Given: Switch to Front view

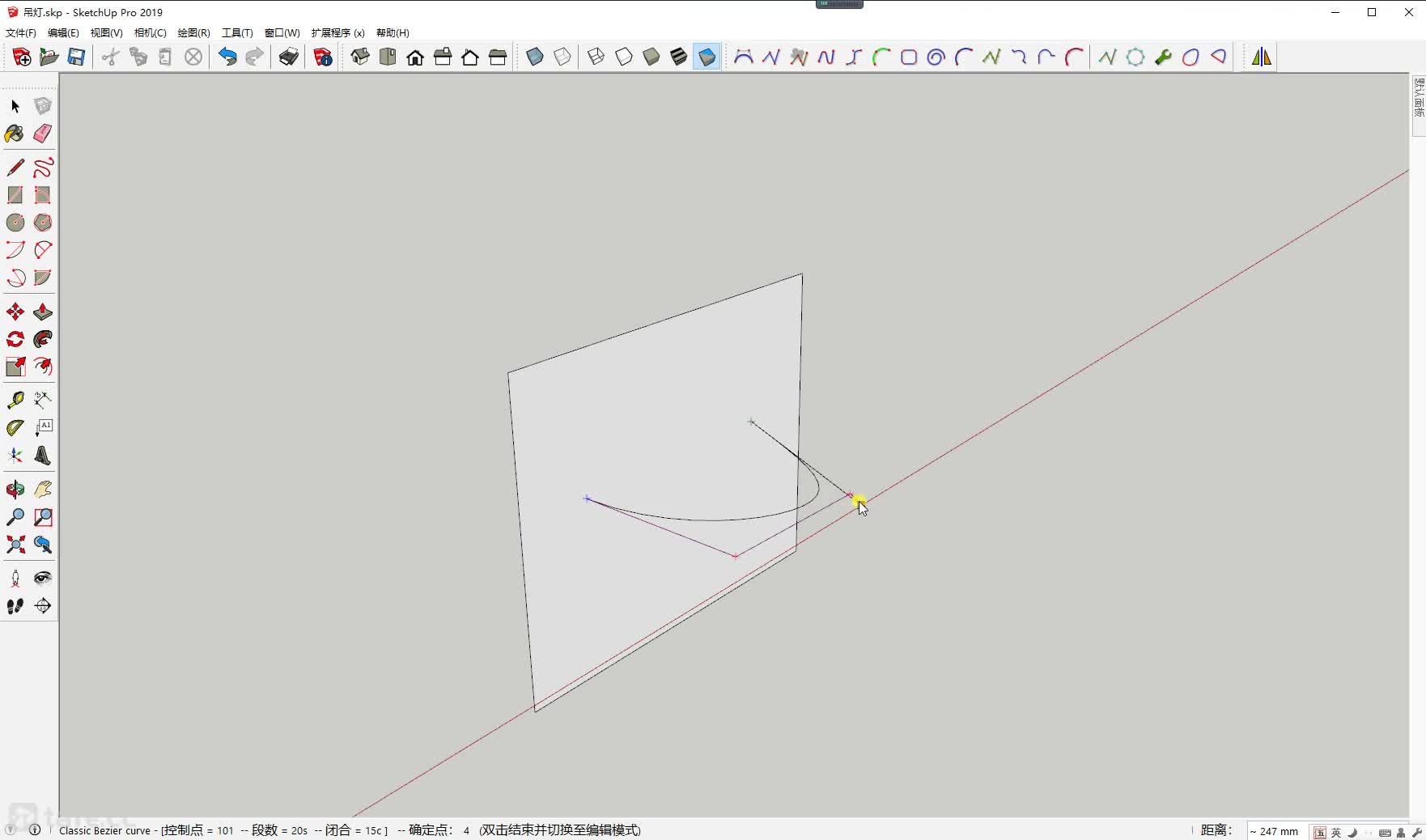Looking at the screenshot, I should pos(415,57).
